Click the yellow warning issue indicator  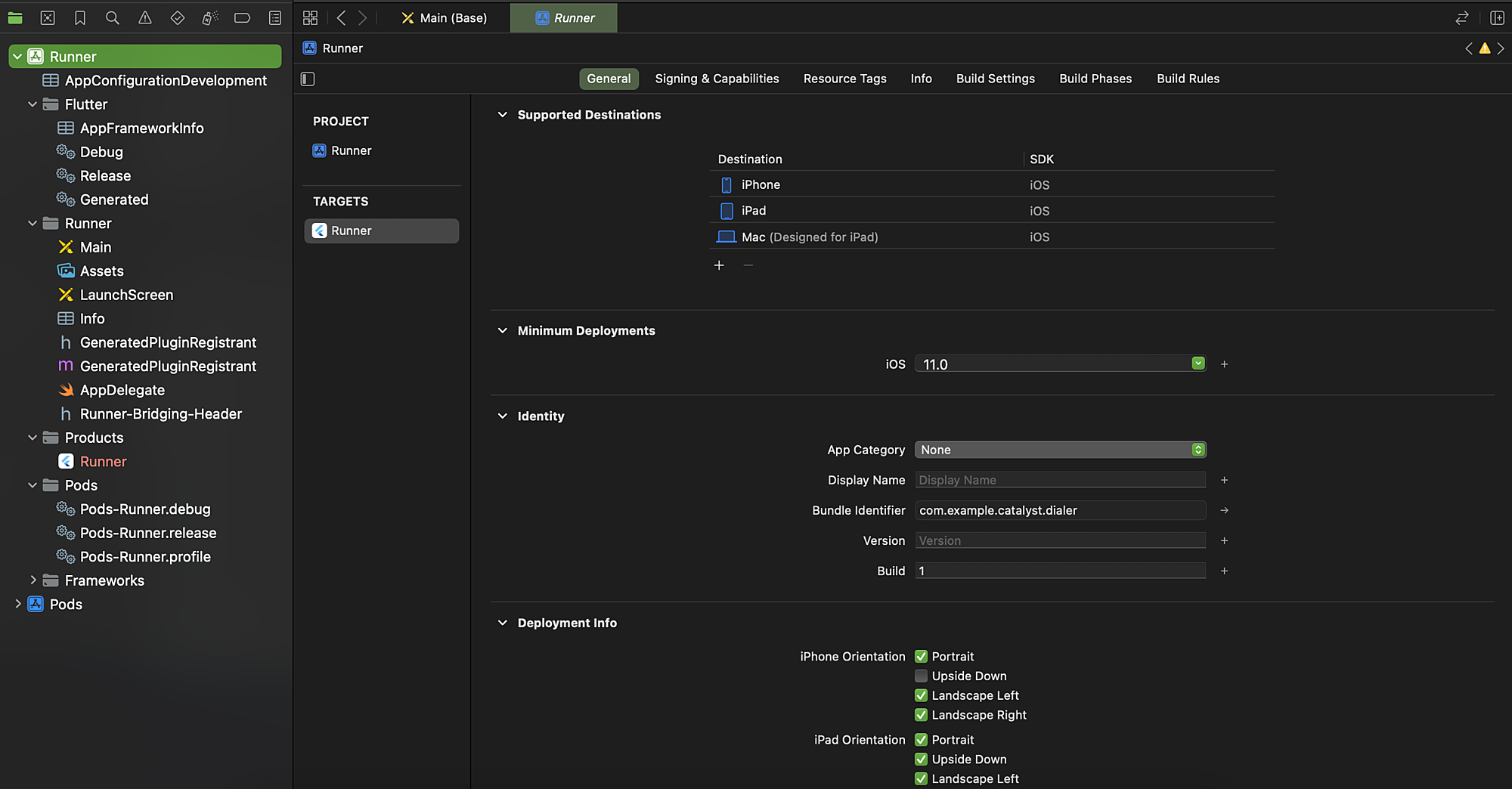pos(1485,48)
